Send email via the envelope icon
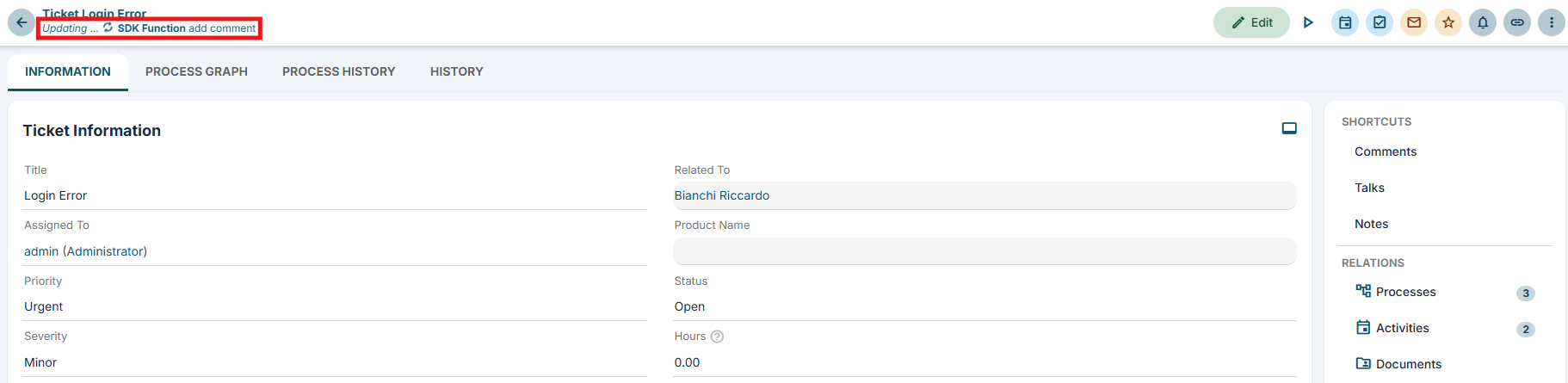This screenshot has width=1568, height=383. click(1414, 22)
